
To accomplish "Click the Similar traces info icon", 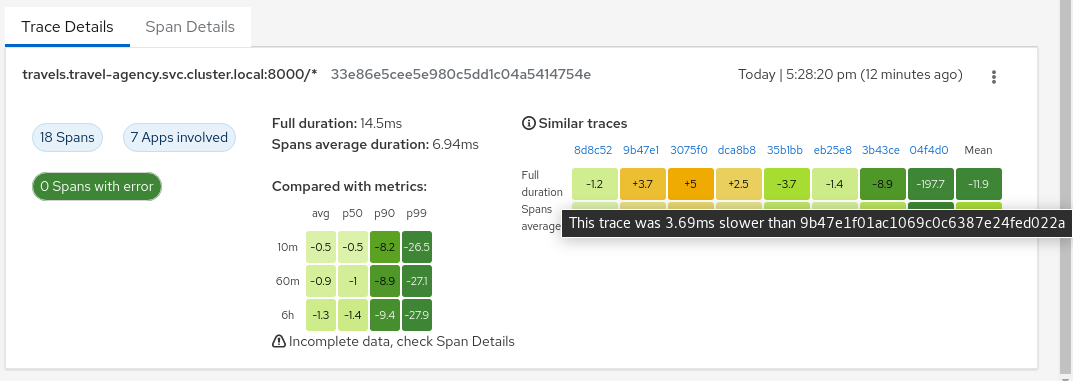I will tap(528, 124).
